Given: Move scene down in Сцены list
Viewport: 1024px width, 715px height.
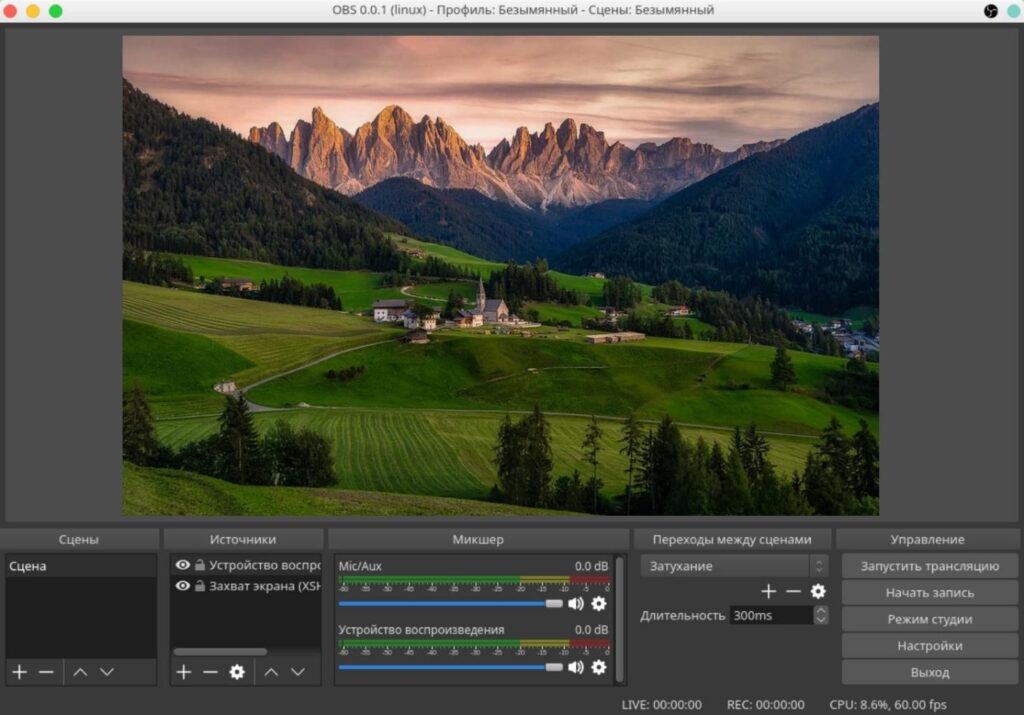Looking at the screenshot, I should [107, 672].
